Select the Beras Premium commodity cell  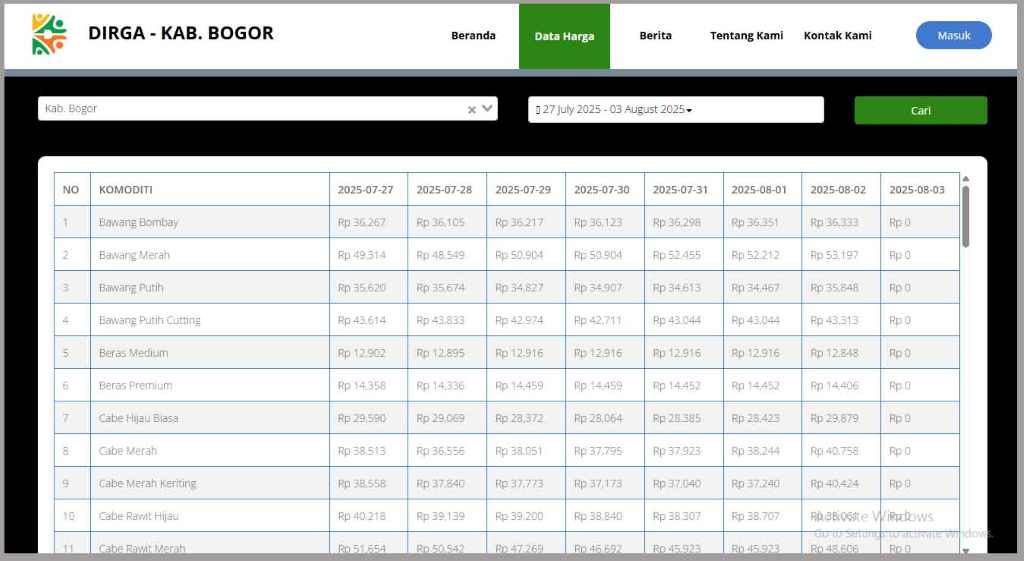[210, 385]
